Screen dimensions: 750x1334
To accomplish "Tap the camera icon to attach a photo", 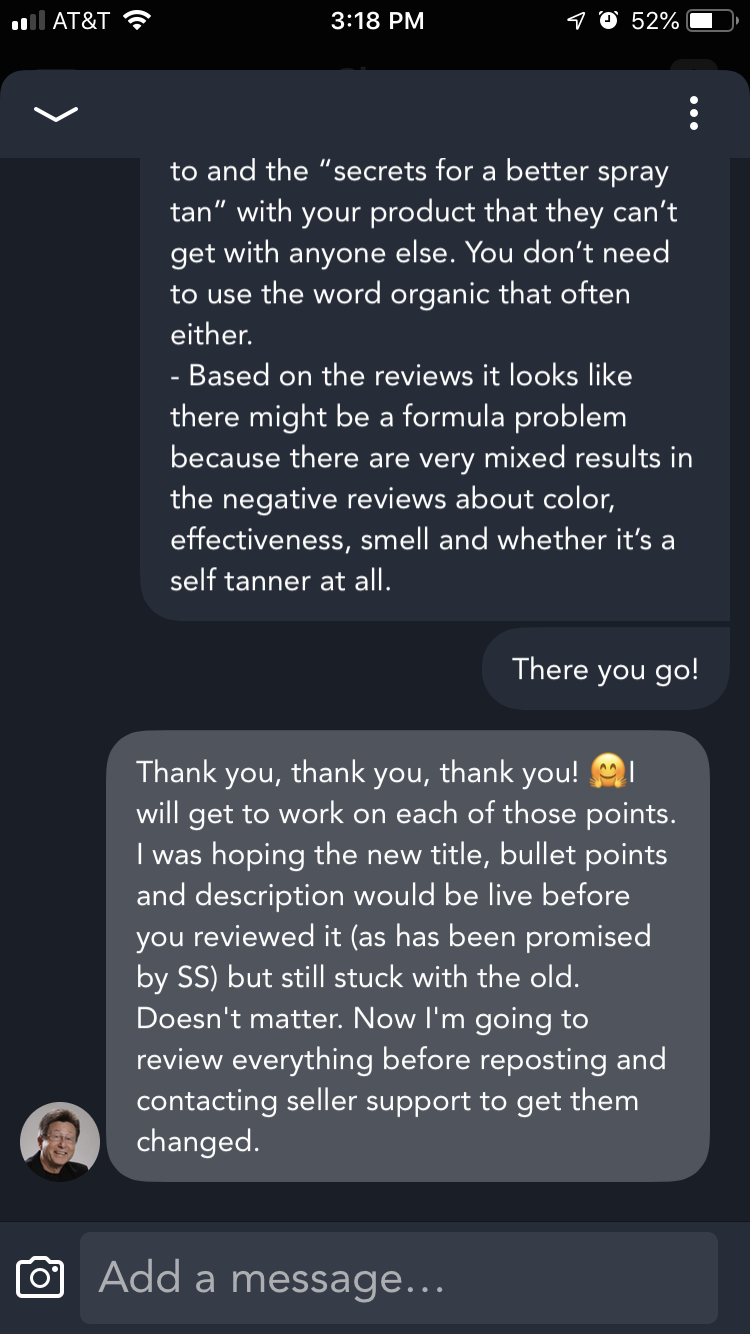I will pos(41,1278).
